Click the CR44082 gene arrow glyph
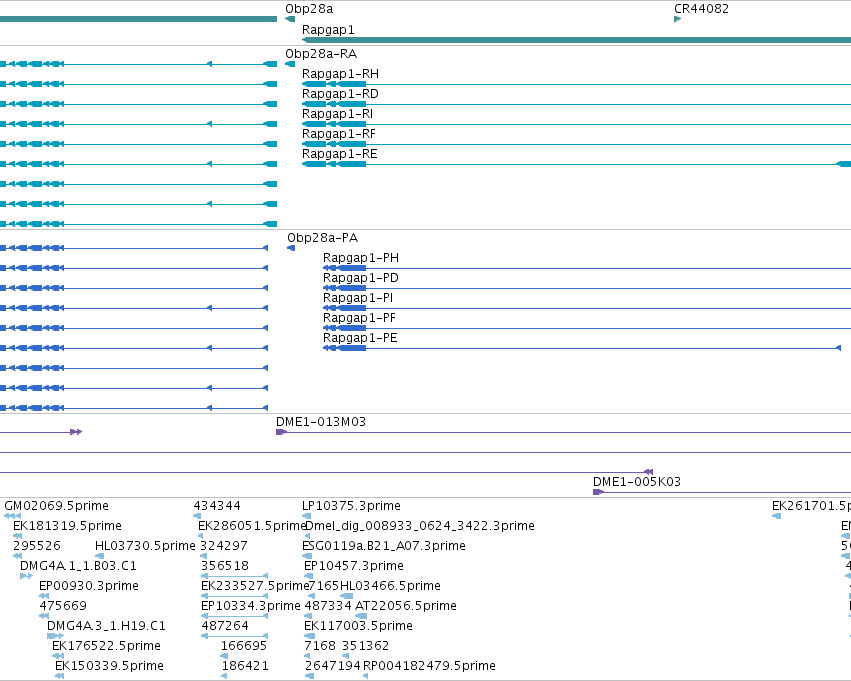This screenshot has width=851, height=681. tap(677, 19)
